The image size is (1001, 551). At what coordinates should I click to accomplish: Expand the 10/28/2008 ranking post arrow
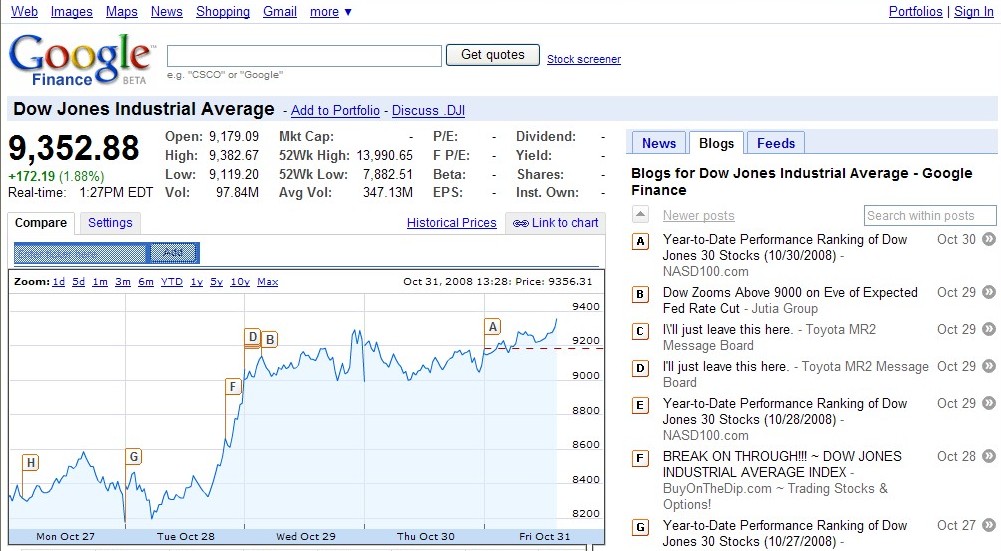point(989,404)
